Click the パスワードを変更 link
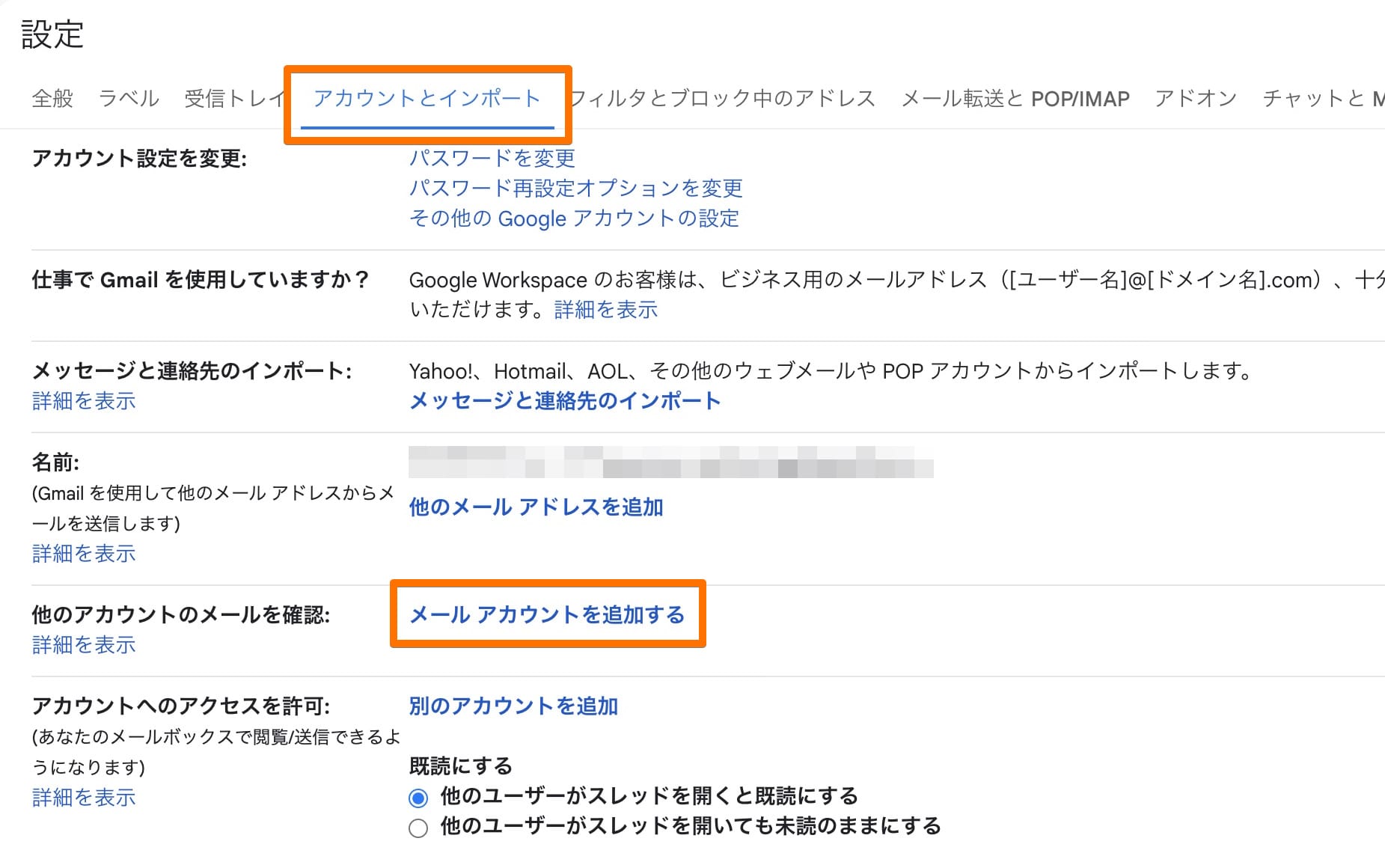 [492, 158]
